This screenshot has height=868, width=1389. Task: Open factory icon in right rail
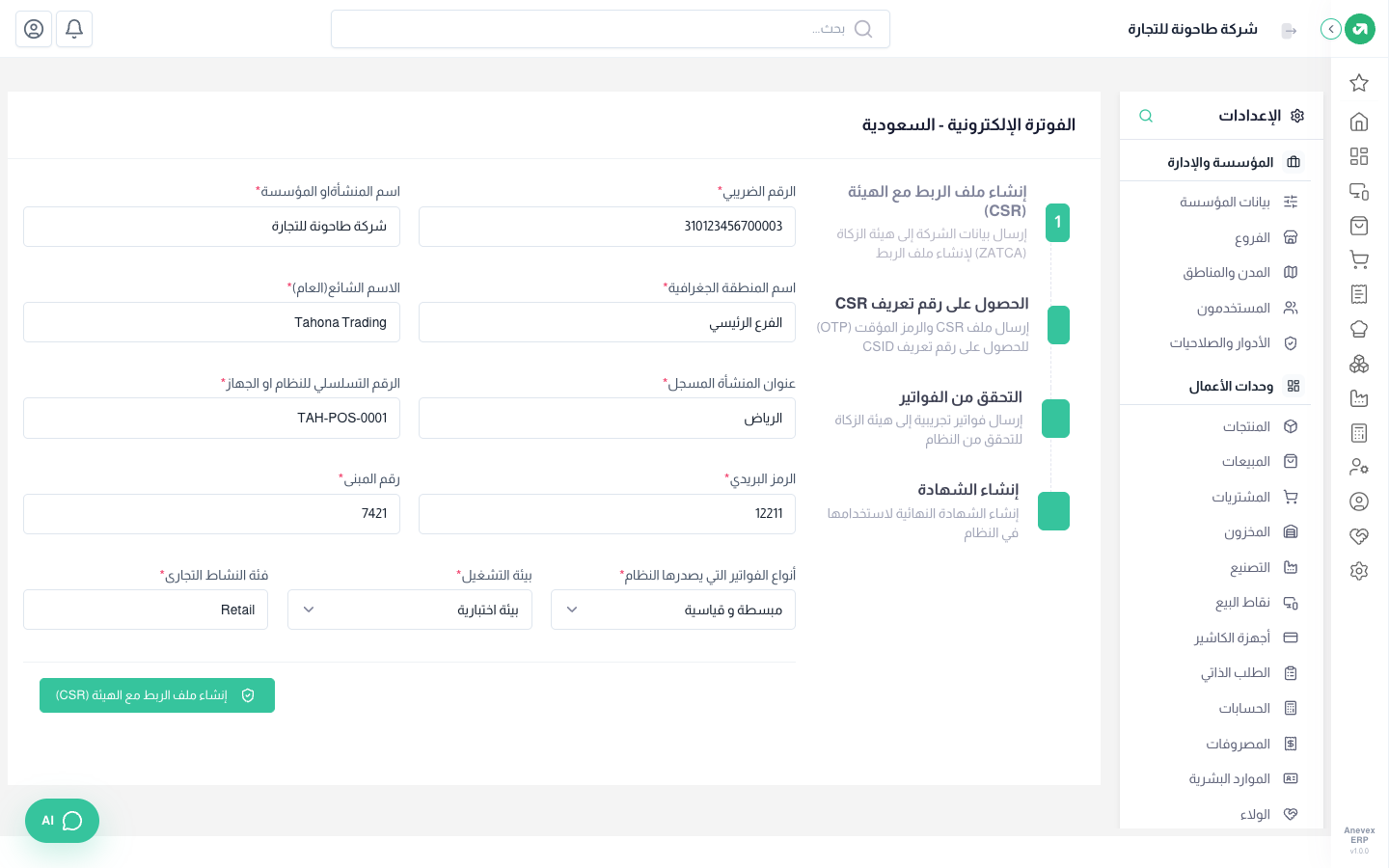pos(1359,398)
